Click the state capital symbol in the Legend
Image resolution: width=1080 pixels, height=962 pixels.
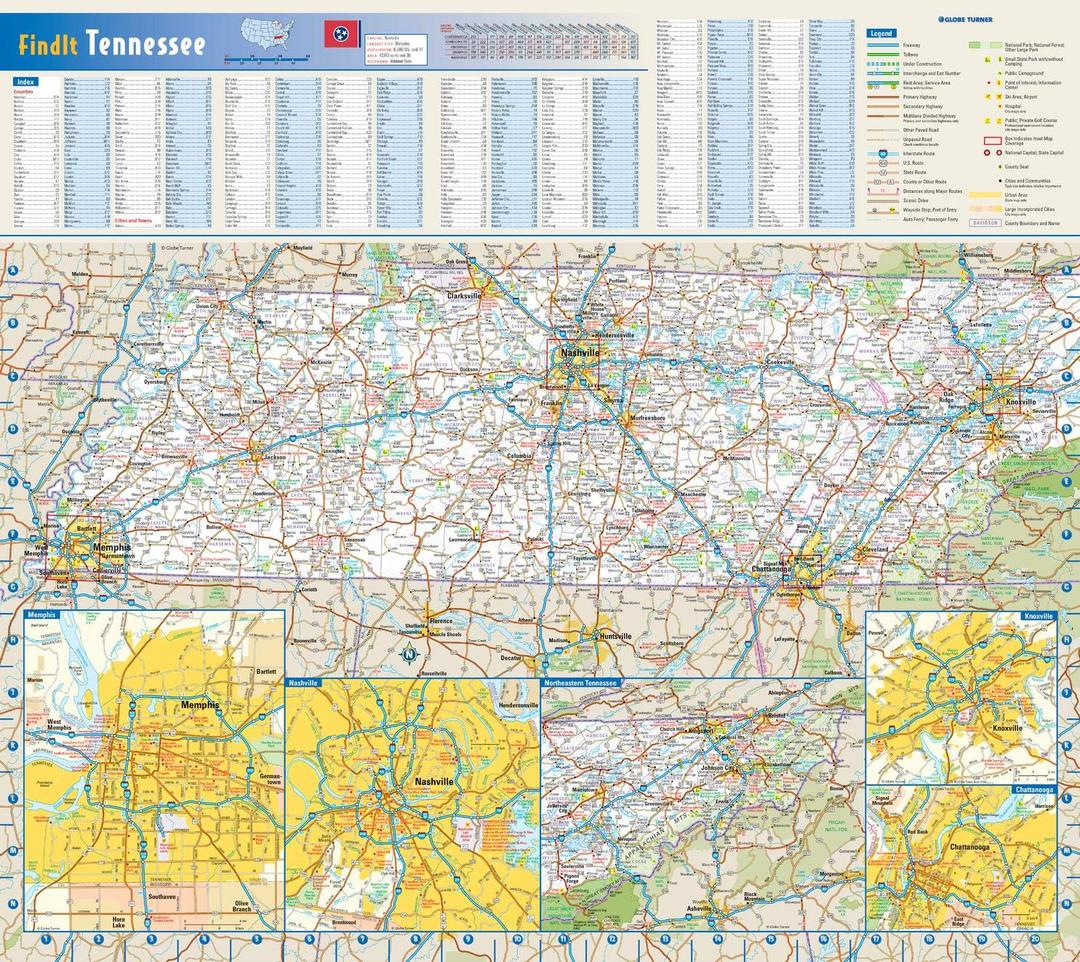pos(999,152)
